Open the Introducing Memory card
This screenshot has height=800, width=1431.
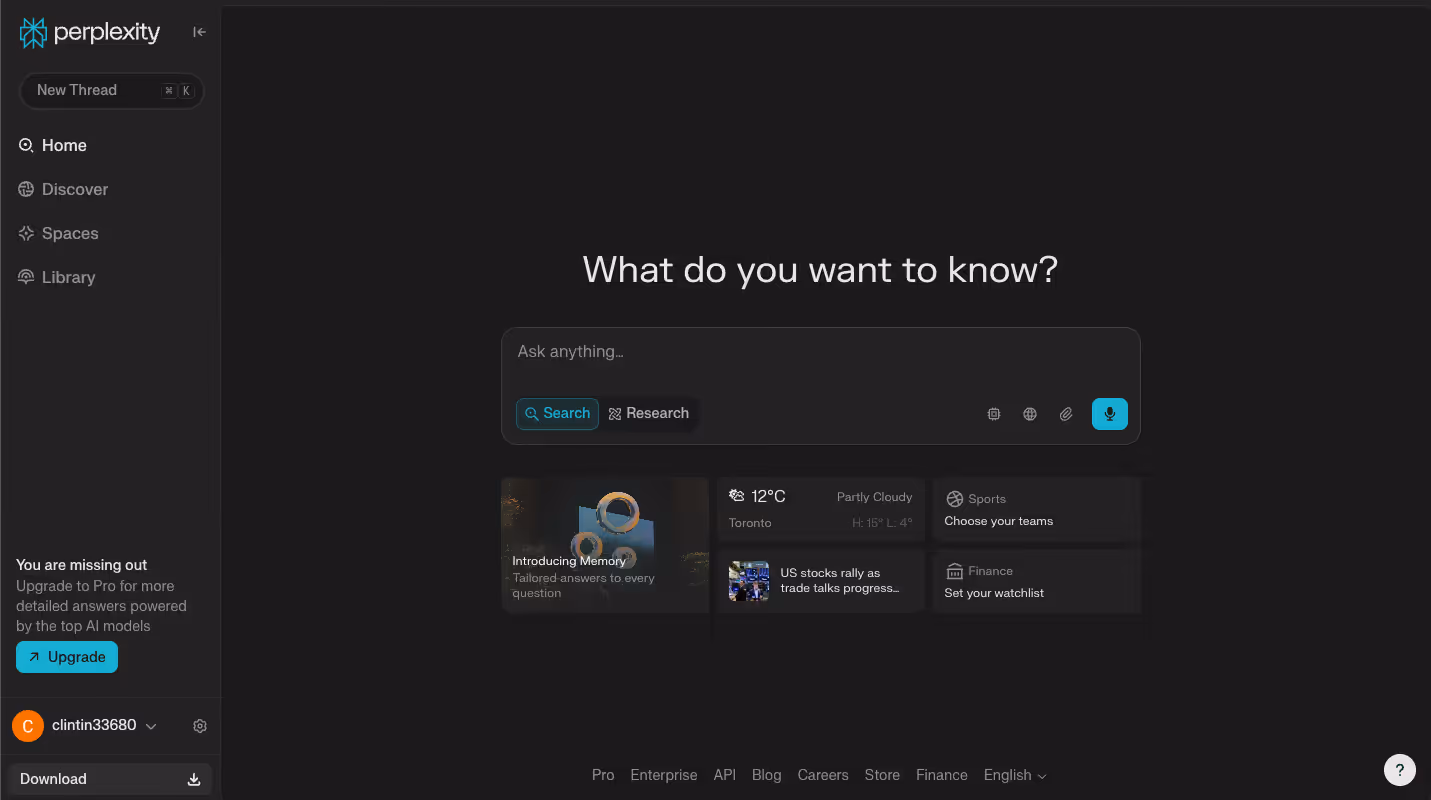[x=605, y=544]
